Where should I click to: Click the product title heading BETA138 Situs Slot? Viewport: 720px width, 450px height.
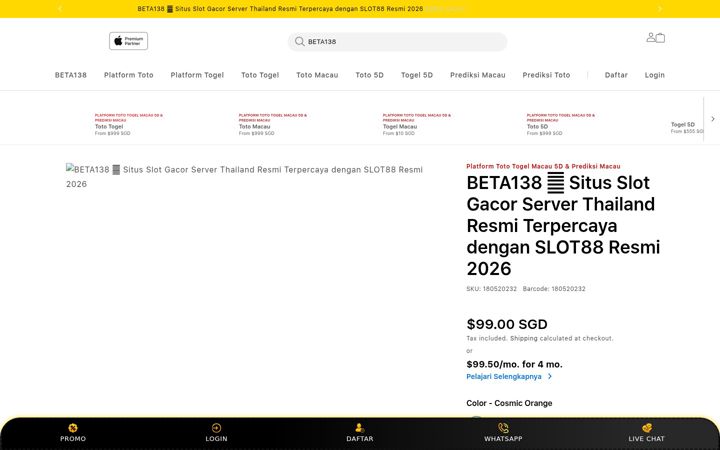click(x=563, y=225)
